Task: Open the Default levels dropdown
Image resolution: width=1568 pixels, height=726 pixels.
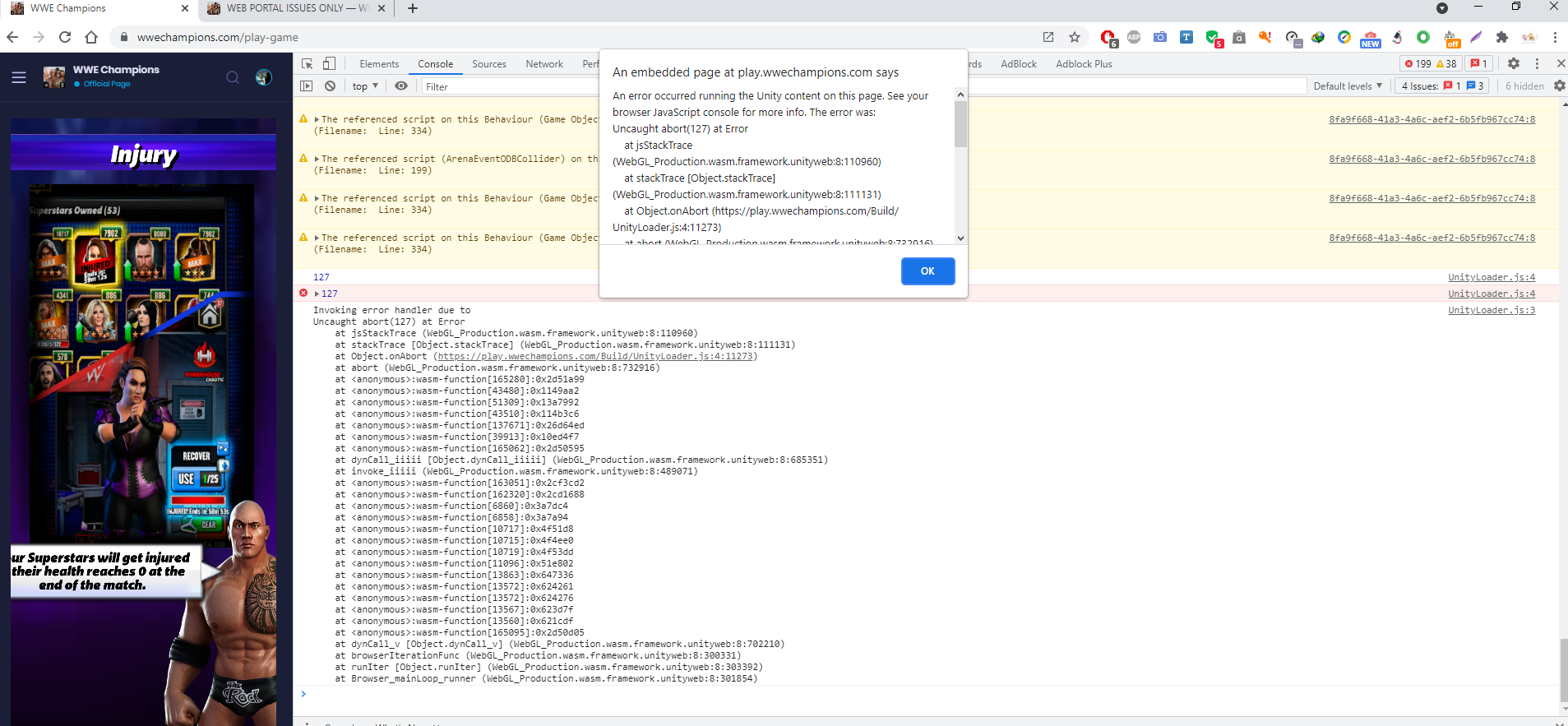Action: 1348,86
